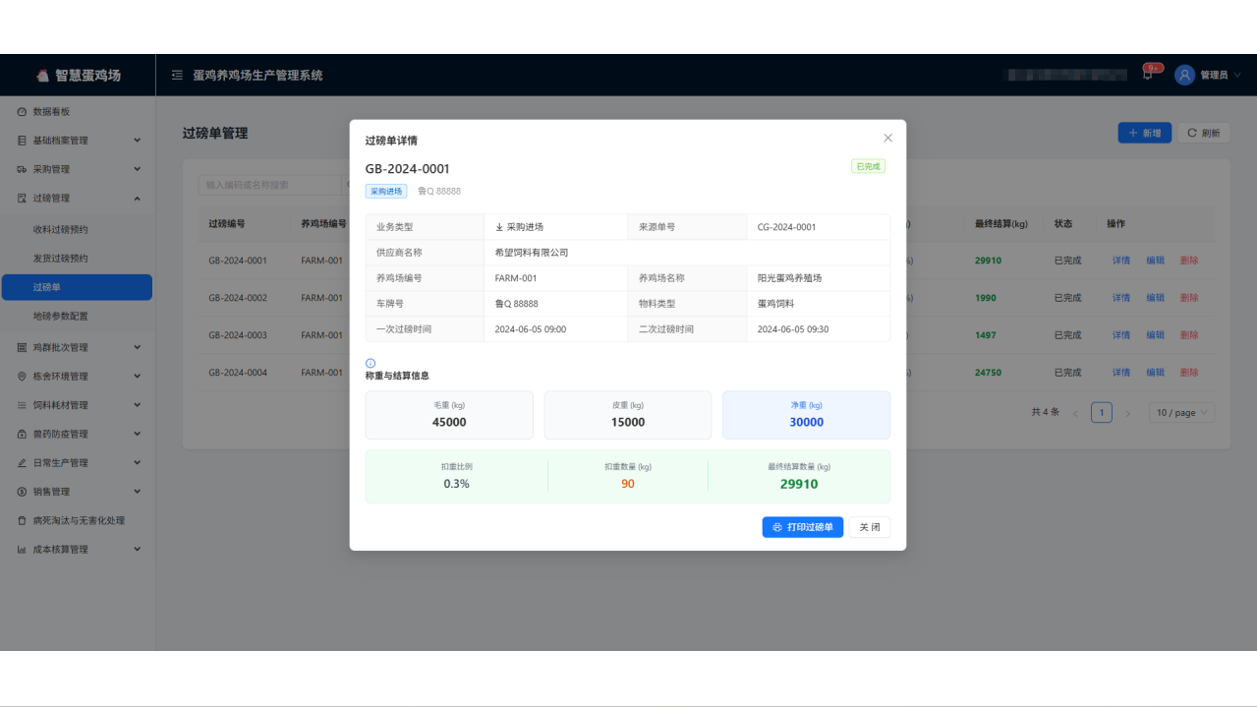Click the 饲料耗材管理 list icon
This screenshot has width=1257, height=707.
(22, 406)
